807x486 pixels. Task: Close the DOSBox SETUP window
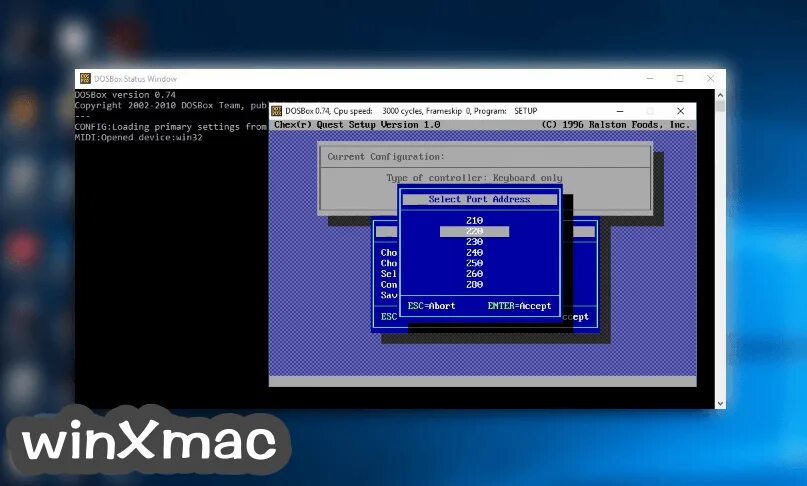tap(680, 111)
